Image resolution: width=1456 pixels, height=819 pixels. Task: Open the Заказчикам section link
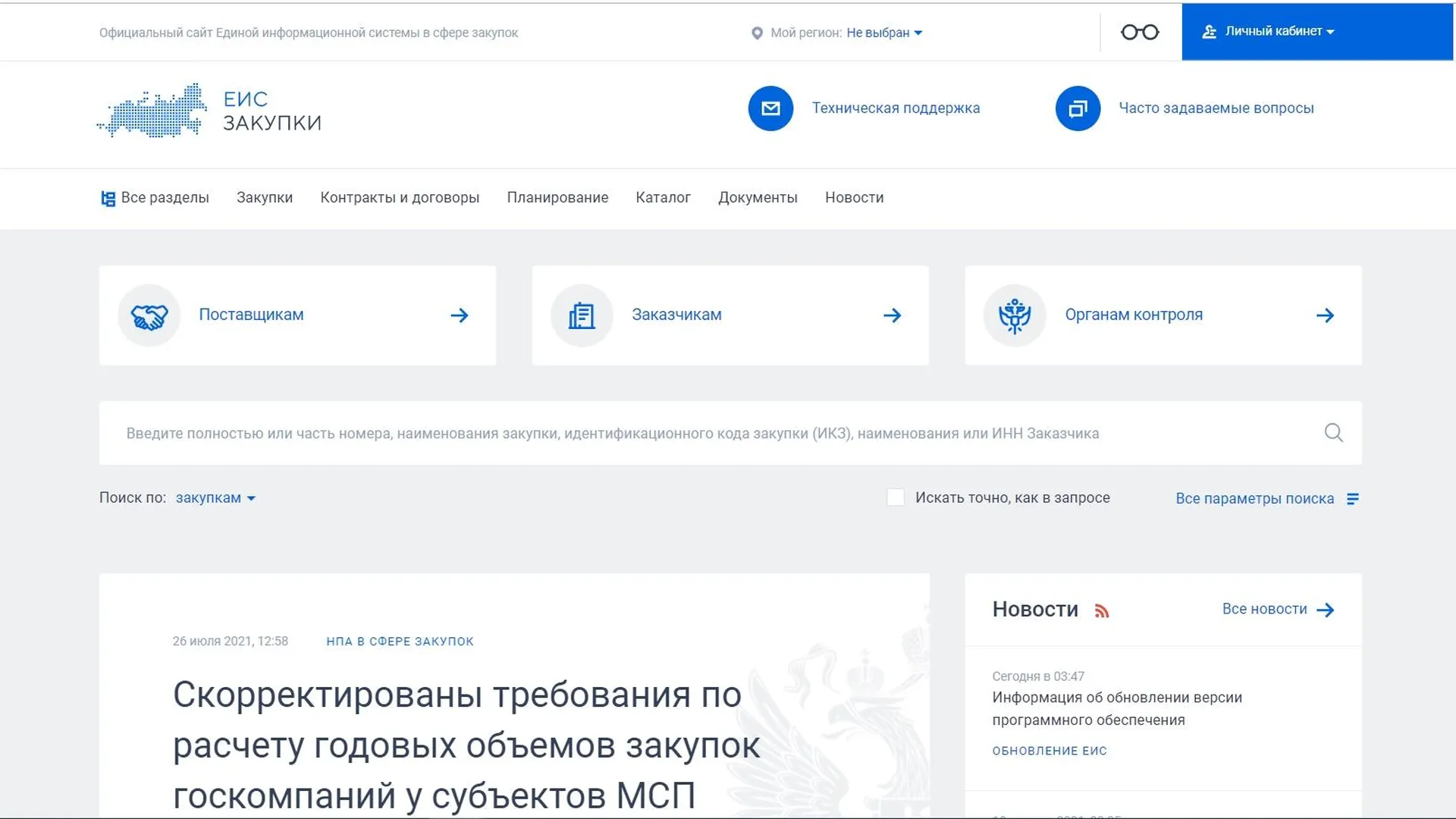(676, 315)
